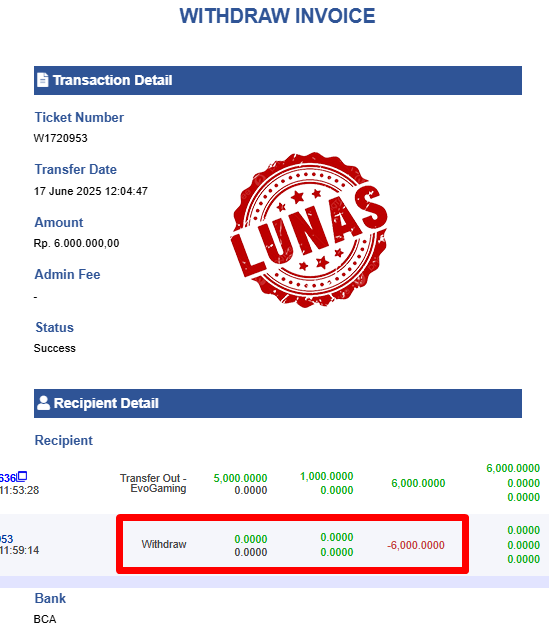Click the document icon beside Transaction Detail

[x=43, y=80]
